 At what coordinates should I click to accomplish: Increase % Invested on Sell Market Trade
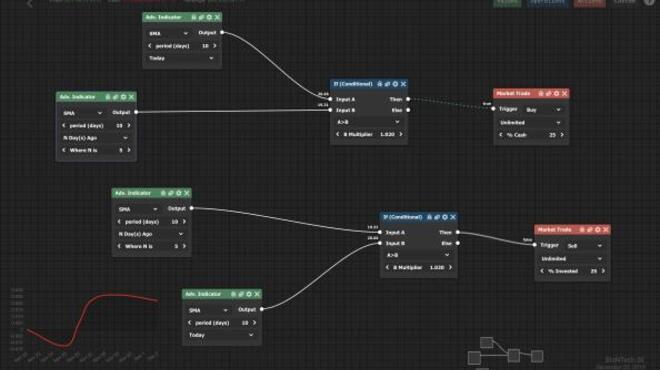[x=603, y=271]
